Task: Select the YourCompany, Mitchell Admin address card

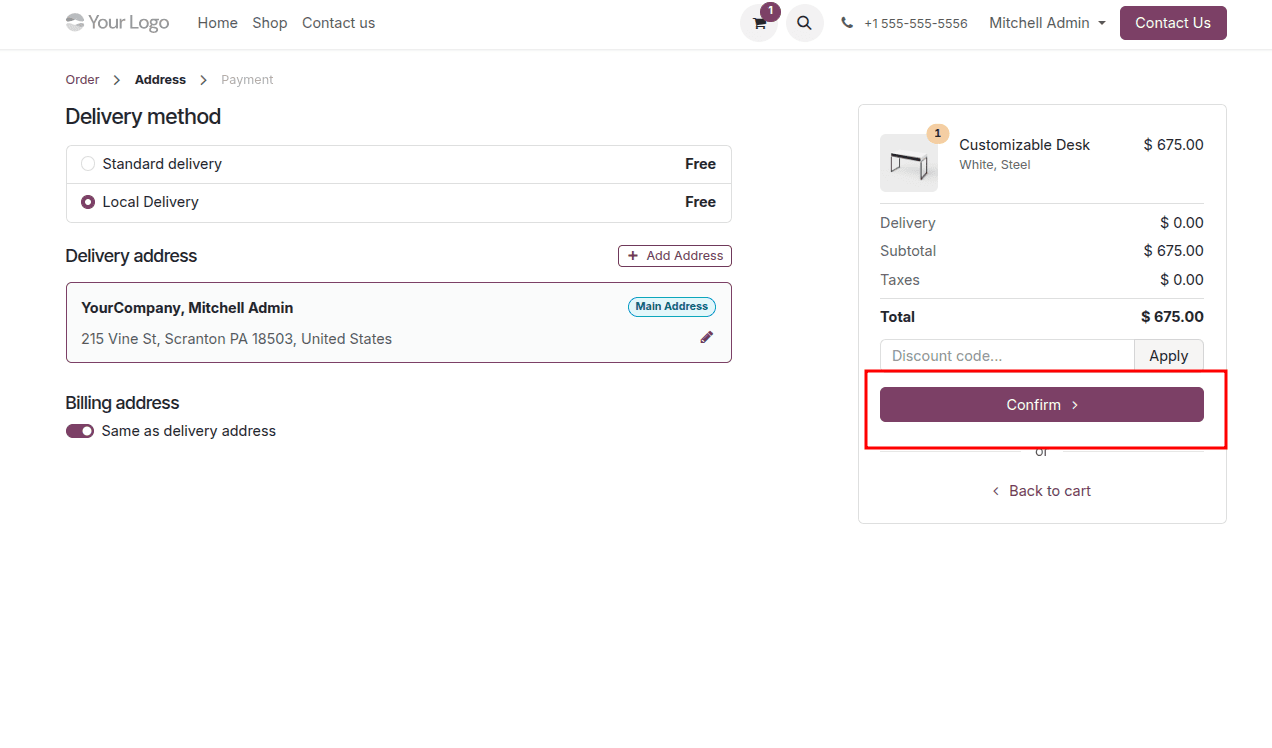Action: 399,322
